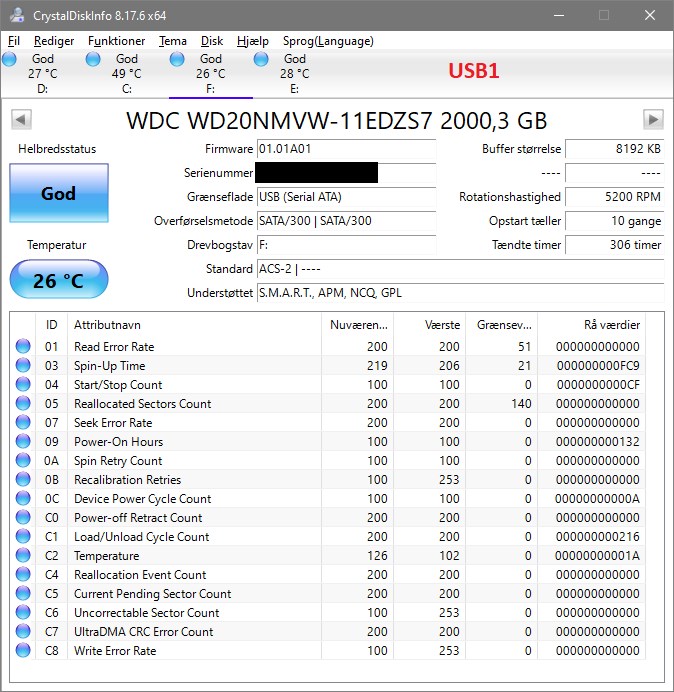Viewport: 674px width, 692px height.
Task: Click the Write Error Rate attribute name
Action: [115, 651]
